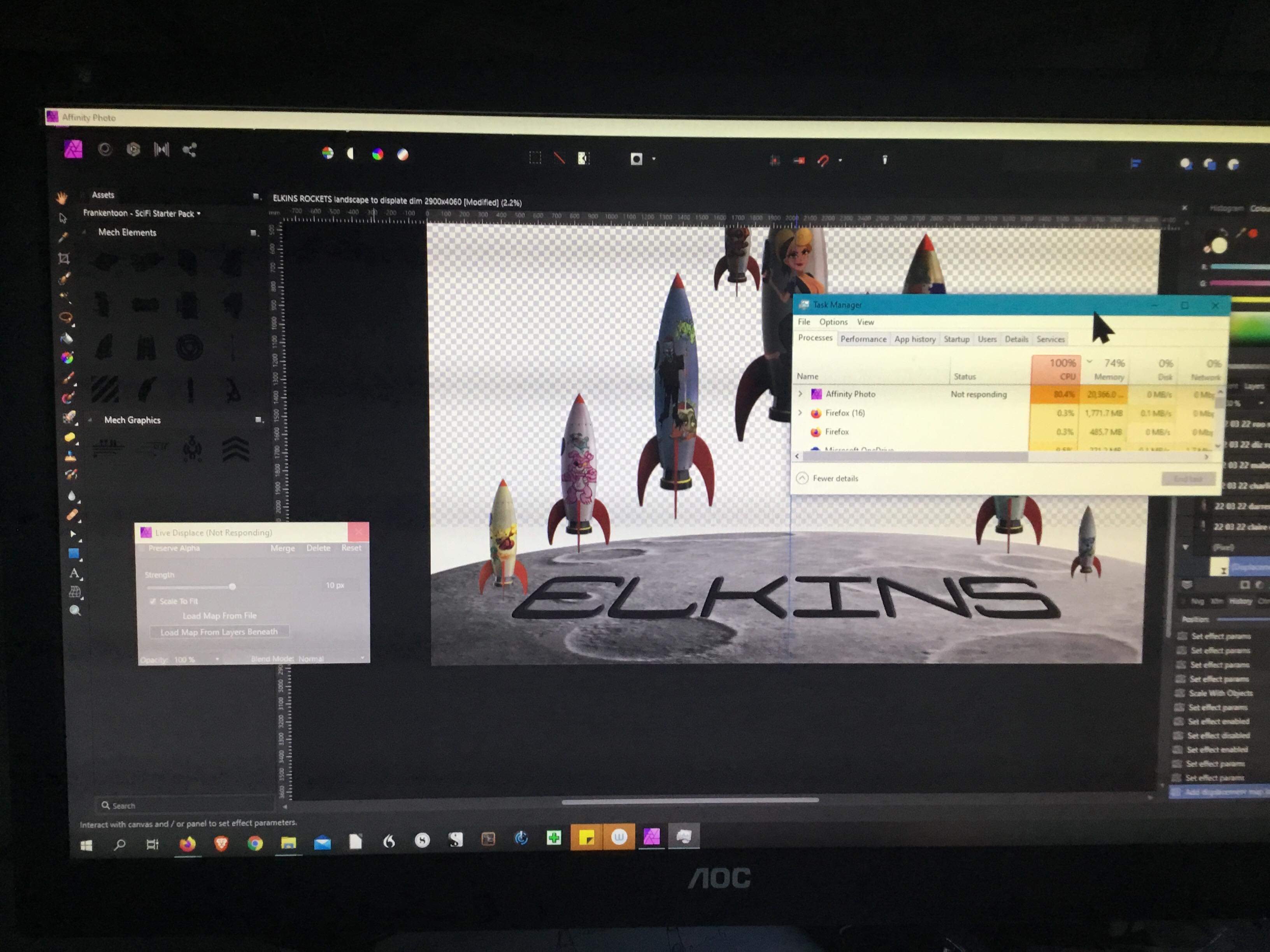Click Load Map From Layers Beneath button
This screenshot has height=952, width=1270.
(x=219, y=632)
